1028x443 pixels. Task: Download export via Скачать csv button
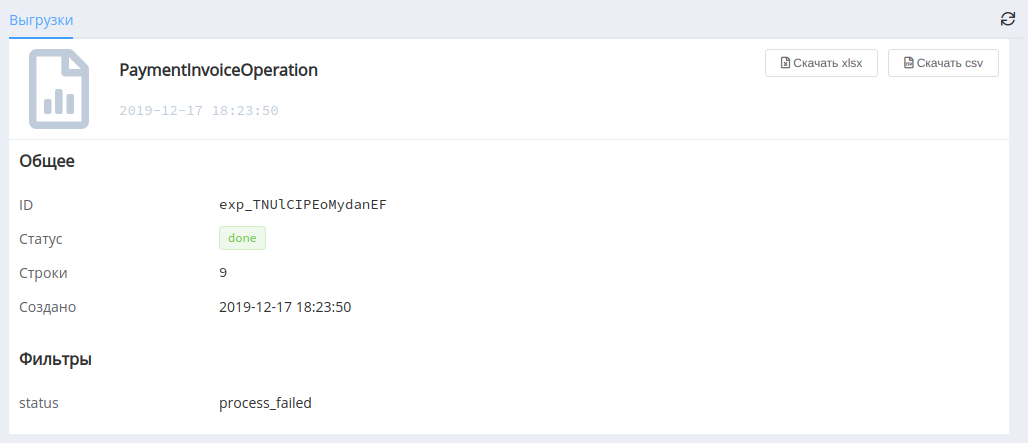[943, 64]
